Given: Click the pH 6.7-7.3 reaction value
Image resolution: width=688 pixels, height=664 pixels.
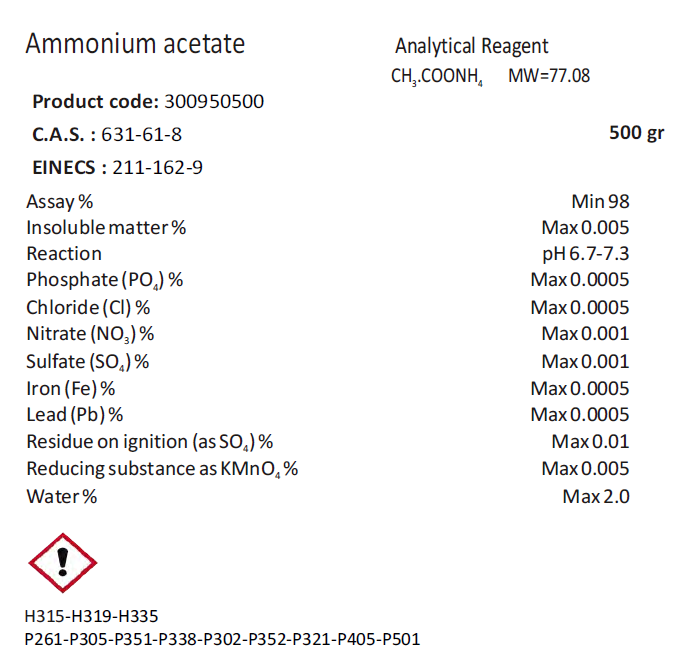Looking at the screenshot, I should point(586,254).
